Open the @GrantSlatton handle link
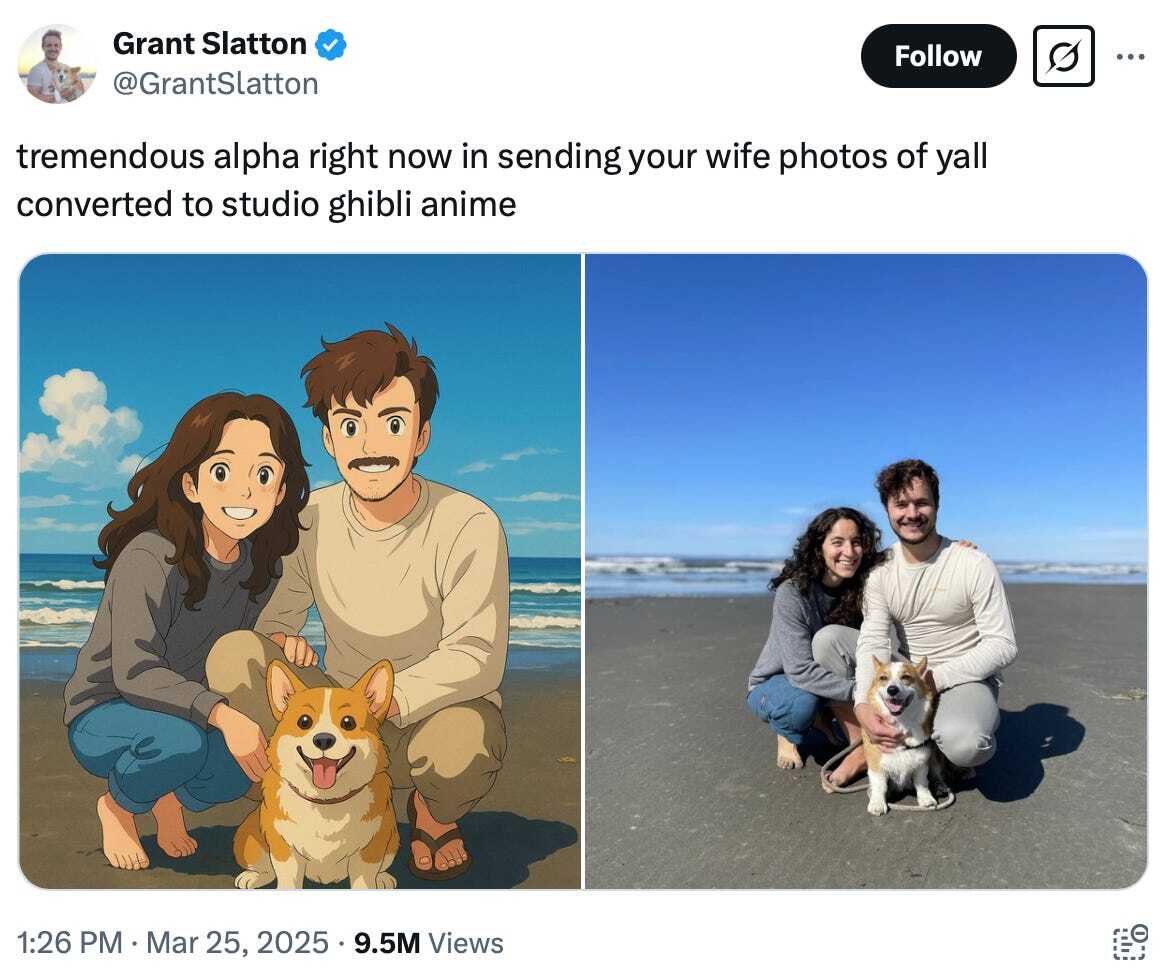Screen dimensions: 1176x980 pos(215,84)
